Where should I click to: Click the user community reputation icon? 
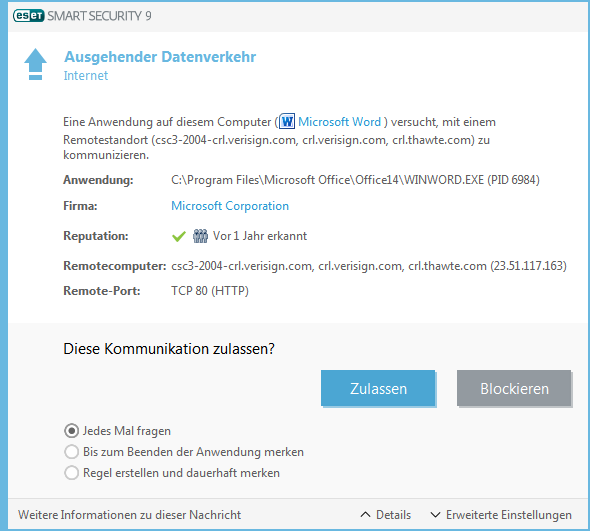click(x=200, y=236)
